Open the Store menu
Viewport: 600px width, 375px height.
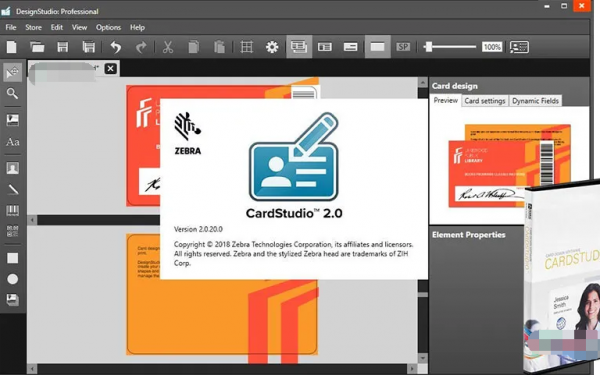point(33,27)
